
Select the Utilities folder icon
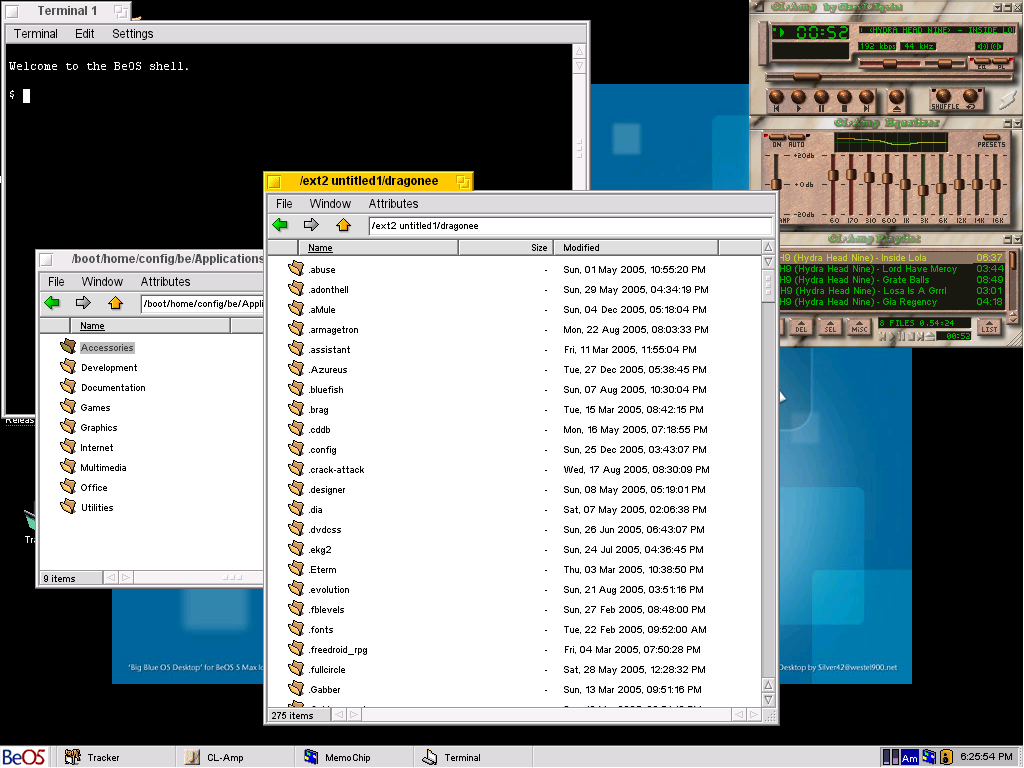[x=68, y=506]
